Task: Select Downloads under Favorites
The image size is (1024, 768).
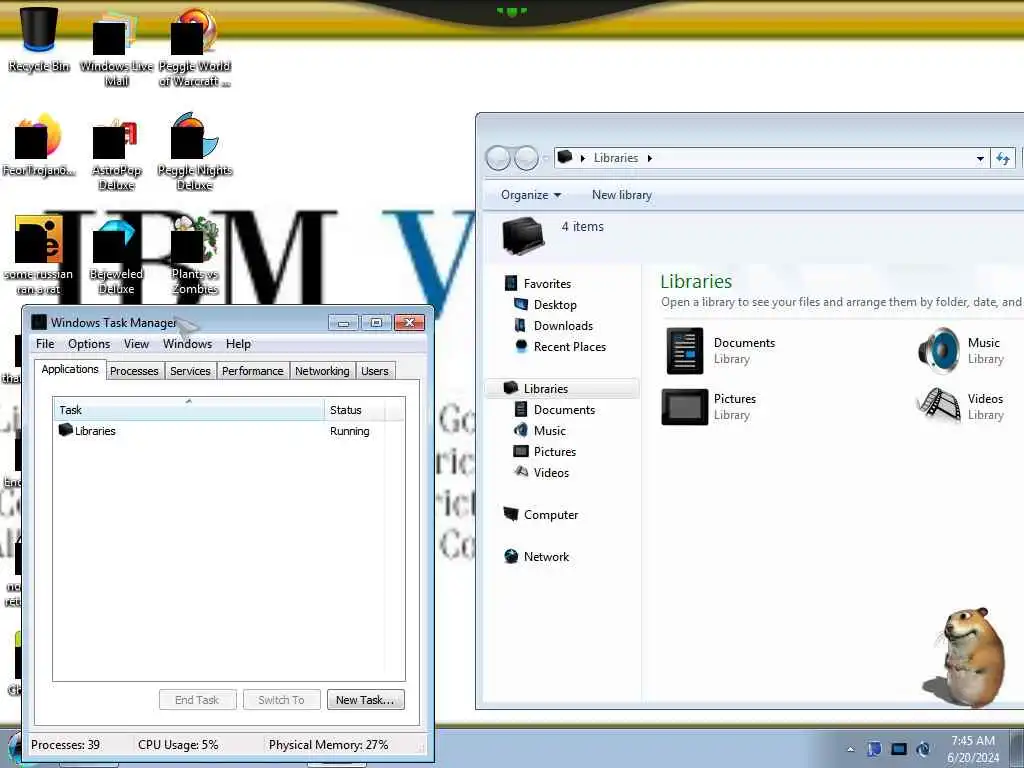Action: coord(563,325)
